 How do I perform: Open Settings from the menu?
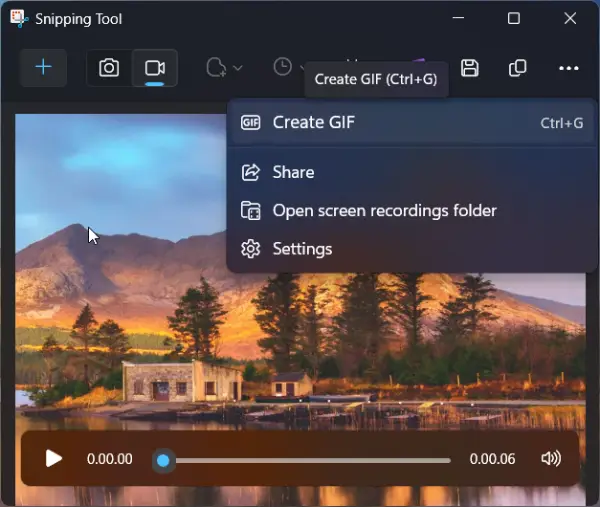(x=412, y=249)
